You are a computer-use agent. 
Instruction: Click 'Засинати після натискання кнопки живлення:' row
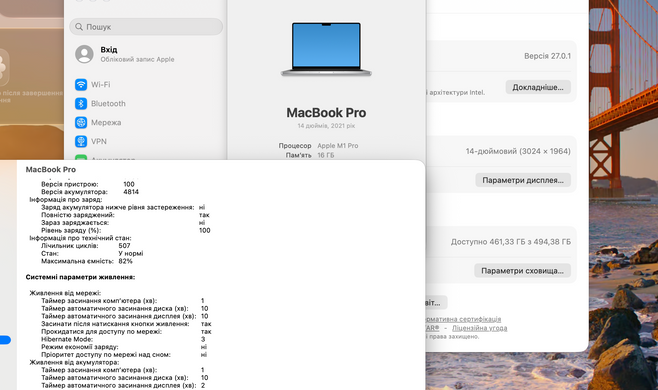[126, 324]
